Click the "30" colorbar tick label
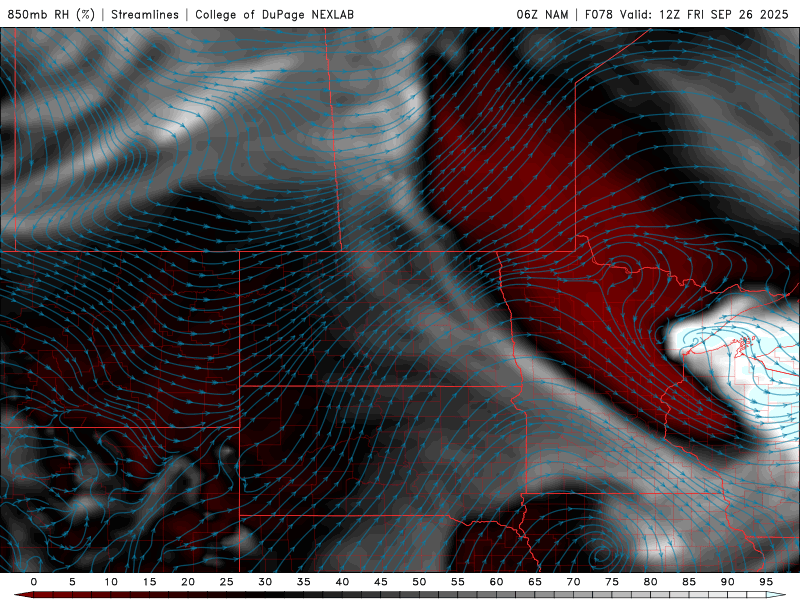800x600 pixels. (x=265, y=582)
